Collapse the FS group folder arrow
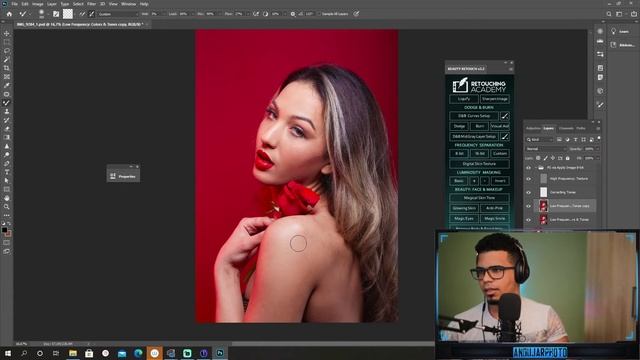 536,168
